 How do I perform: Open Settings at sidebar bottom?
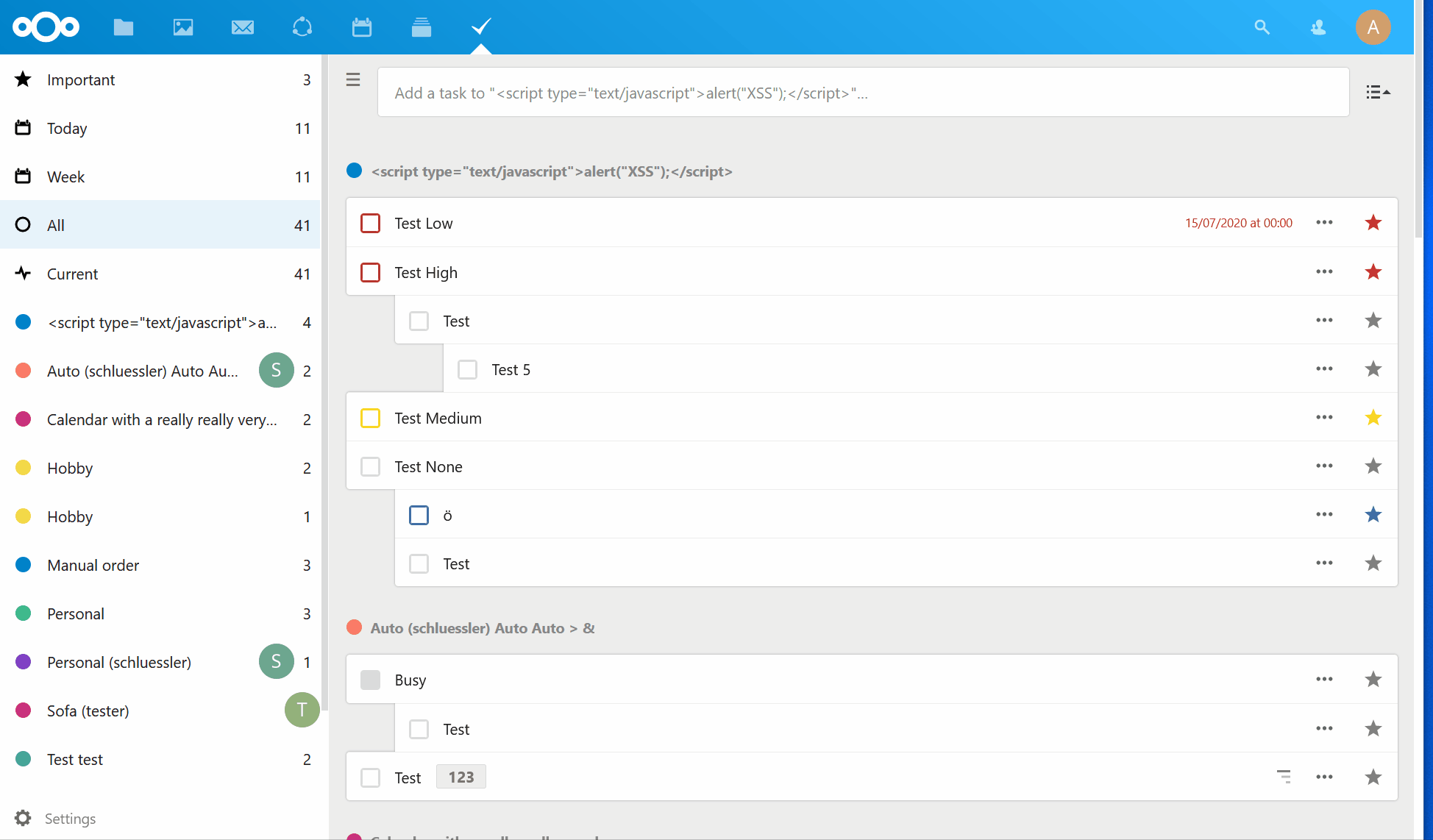69,818
